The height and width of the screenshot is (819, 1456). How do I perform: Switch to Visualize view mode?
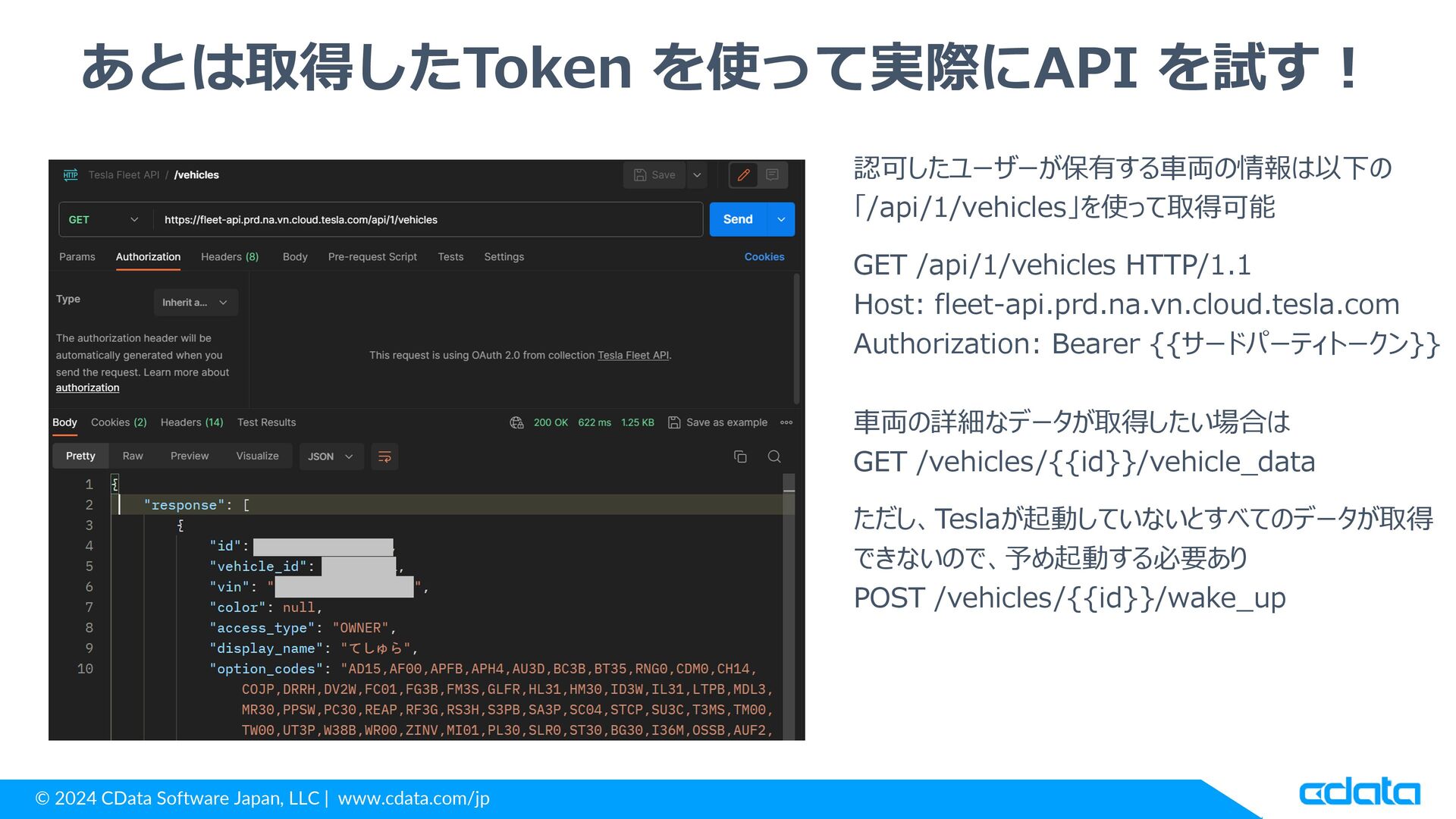257,456
